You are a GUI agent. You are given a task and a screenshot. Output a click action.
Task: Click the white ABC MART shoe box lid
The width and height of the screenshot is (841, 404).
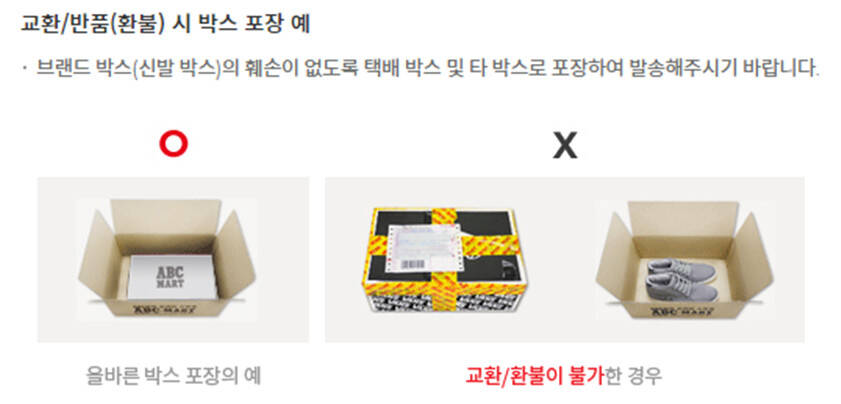[173, 277]
